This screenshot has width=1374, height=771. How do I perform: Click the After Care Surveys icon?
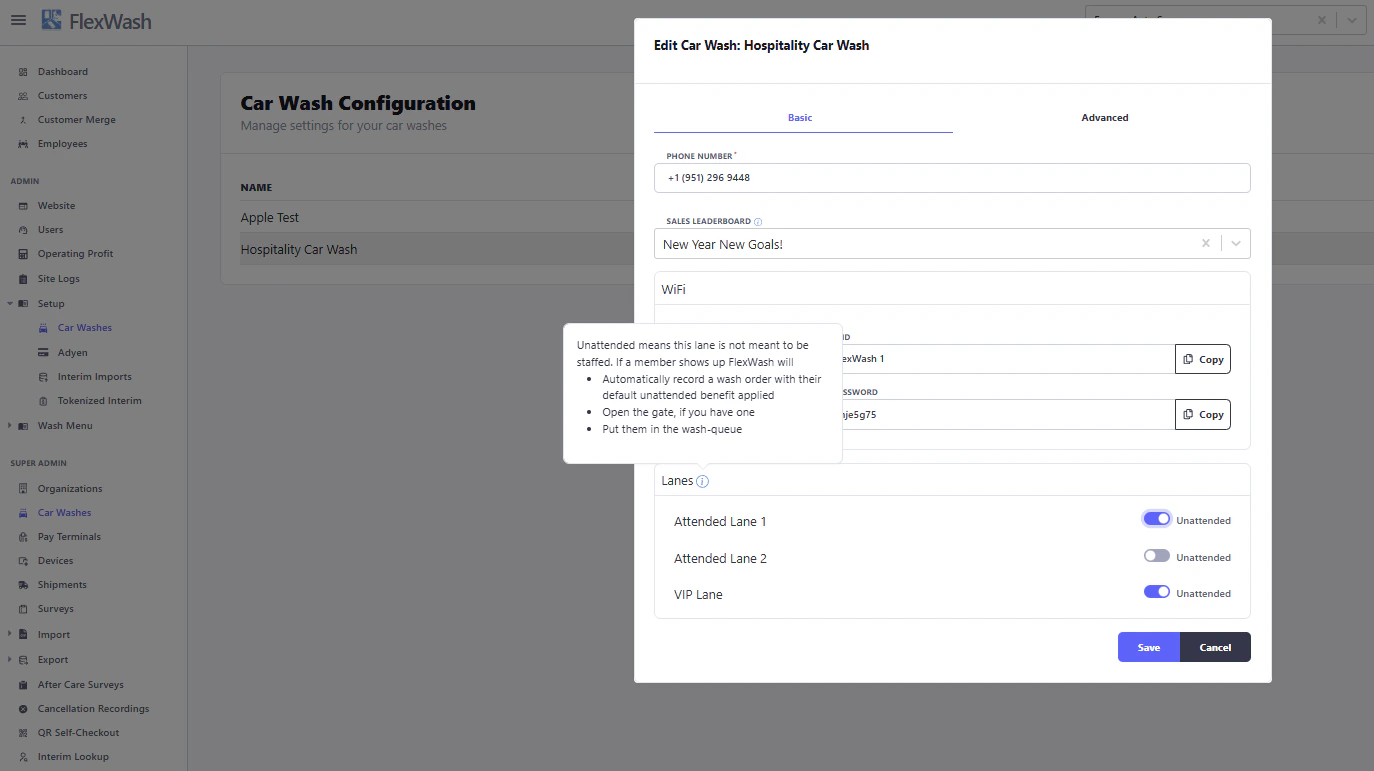(23, 685)
